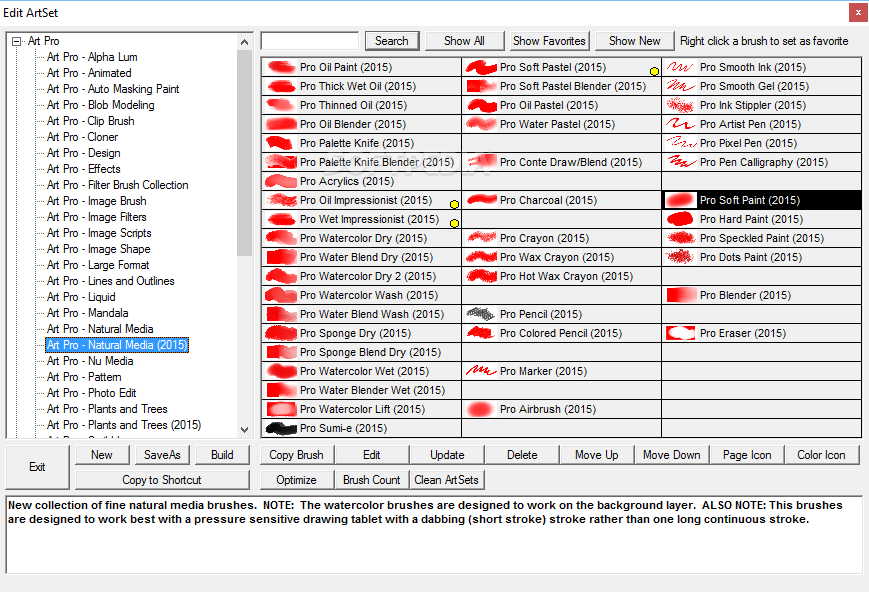Click the SaveAs button

coord(162,455)
